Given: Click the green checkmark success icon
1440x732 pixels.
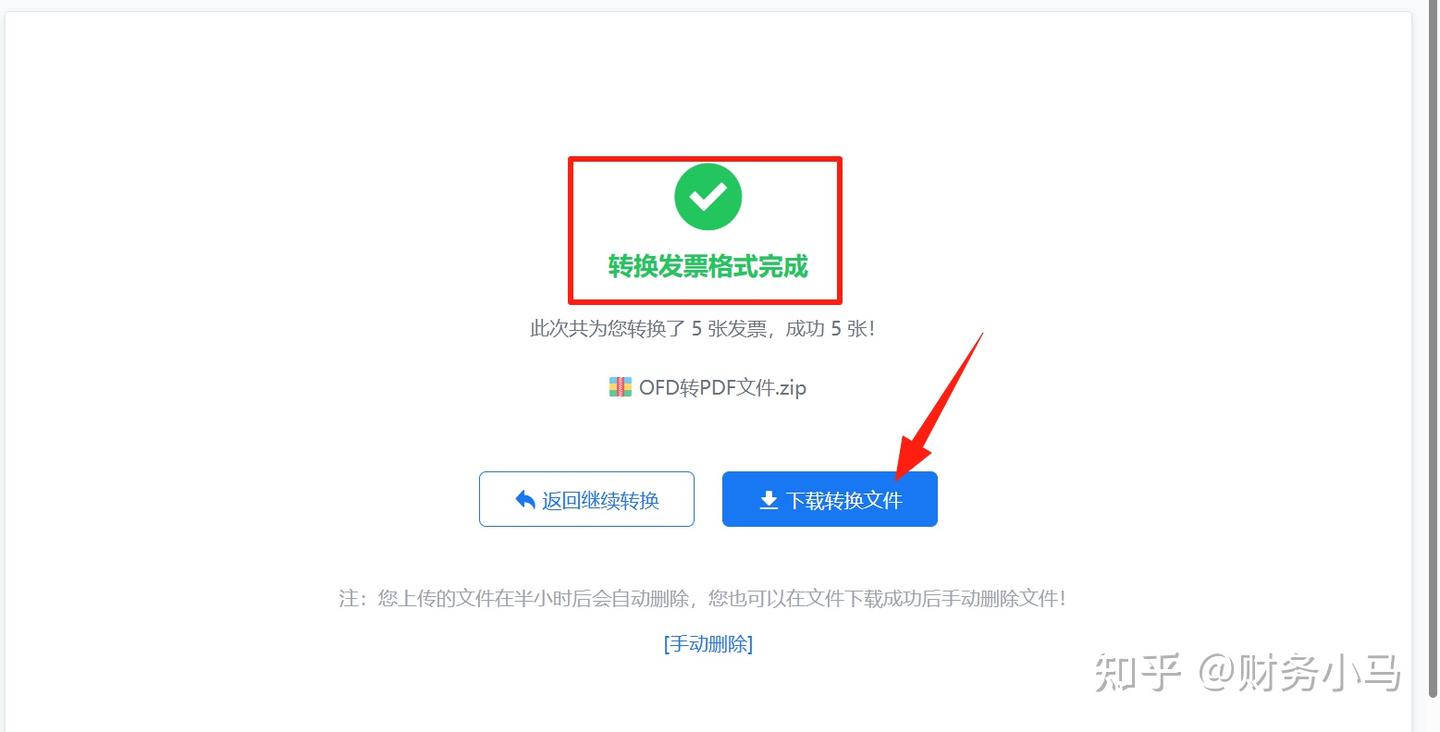Looking at the screenshot, I should click(x=708, y=197).
